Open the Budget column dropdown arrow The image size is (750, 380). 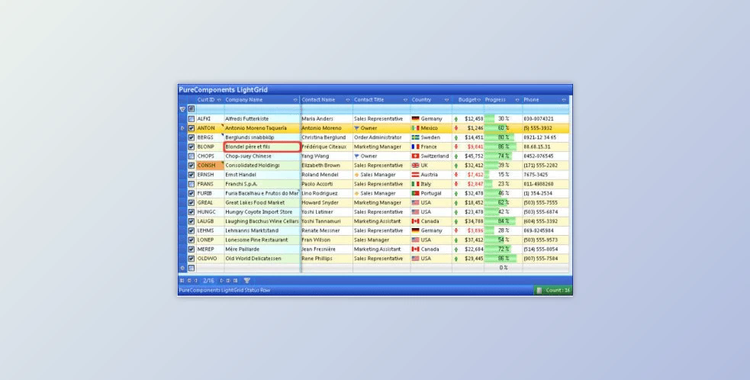479,100
